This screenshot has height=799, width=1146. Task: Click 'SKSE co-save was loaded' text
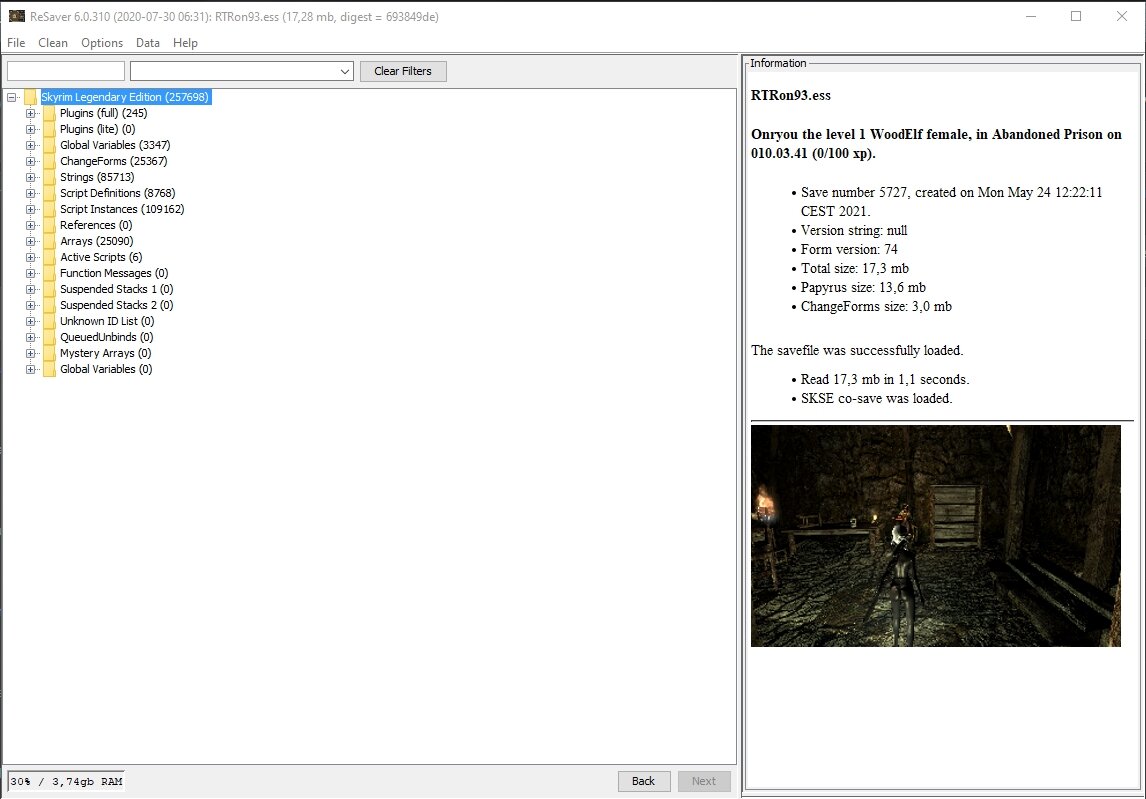[876, 398]
